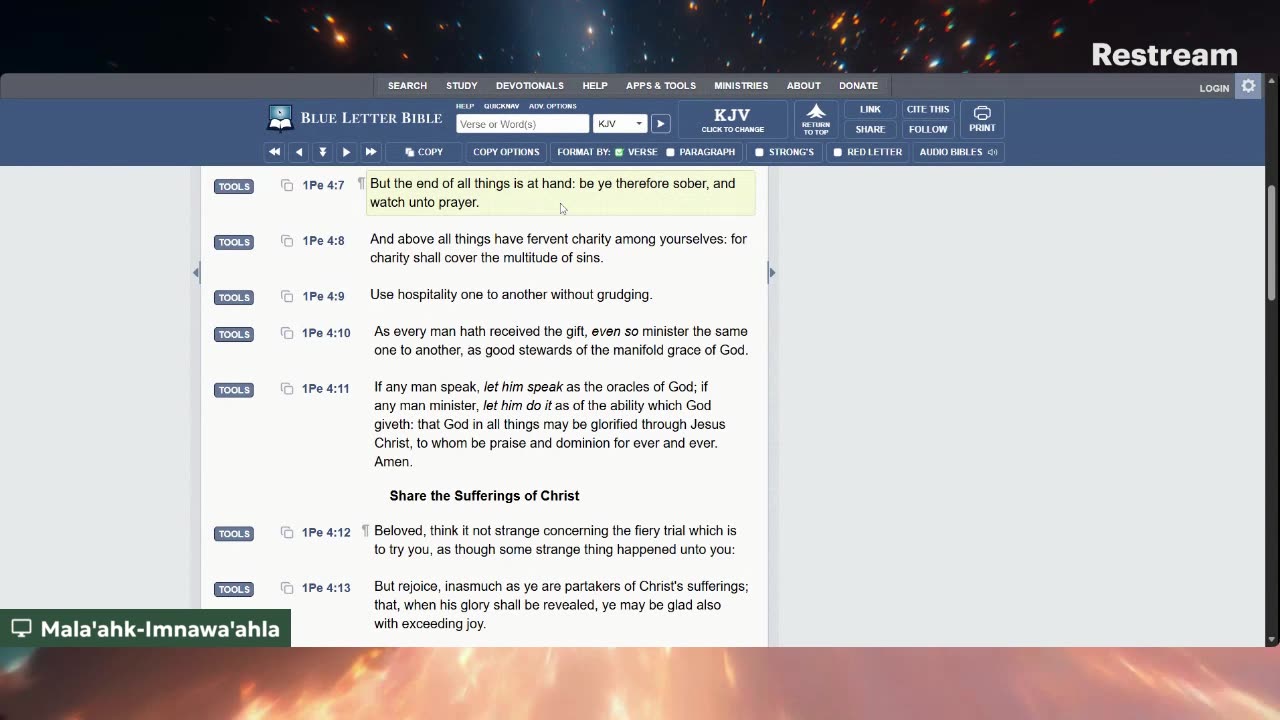The image size is (1280, 720).
Task: Open Copy Options menu
Action: (x=506, y=152)
